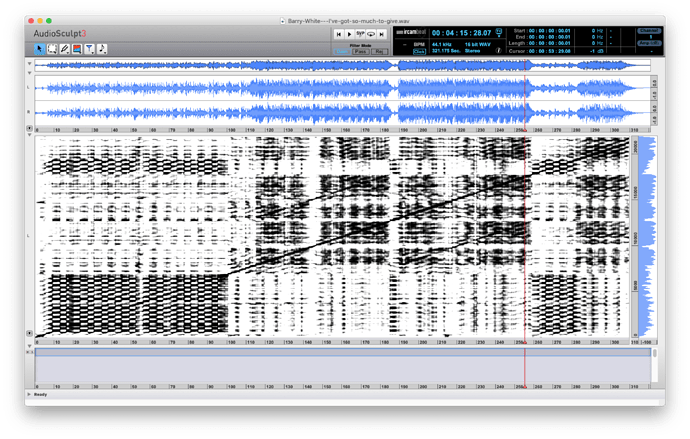Click the file title Barry-White wav

[348, 21]
